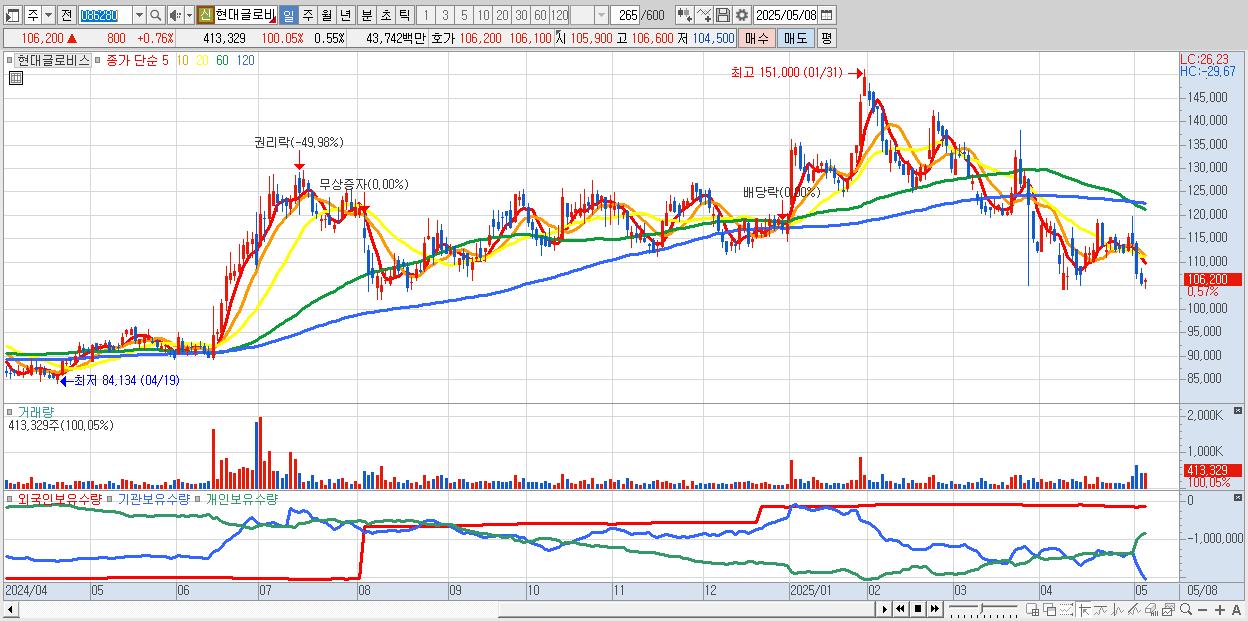Select the 년 yearly chart period

(x=345, y=15)
